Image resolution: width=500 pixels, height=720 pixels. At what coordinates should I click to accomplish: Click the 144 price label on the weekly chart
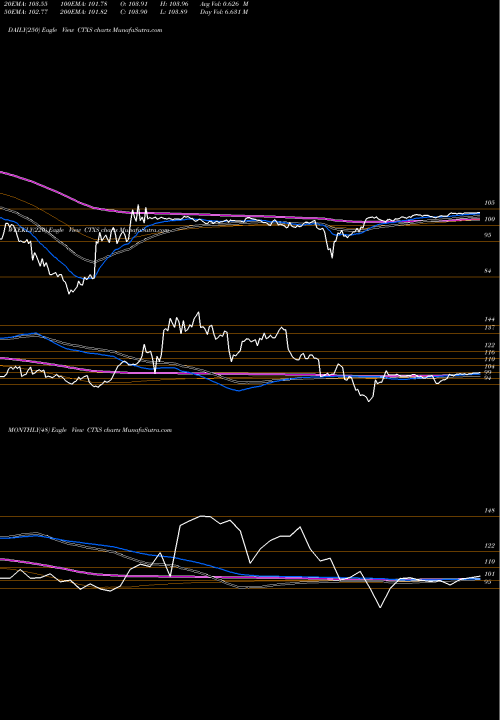tap(489, 319)
